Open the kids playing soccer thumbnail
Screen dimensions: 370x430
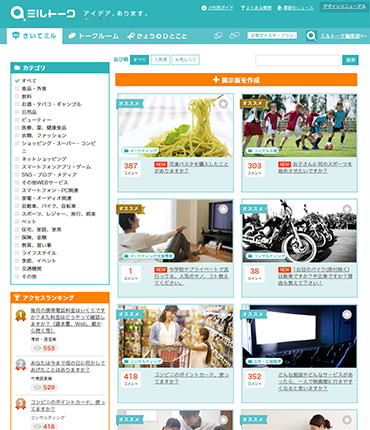coord(299,125)
